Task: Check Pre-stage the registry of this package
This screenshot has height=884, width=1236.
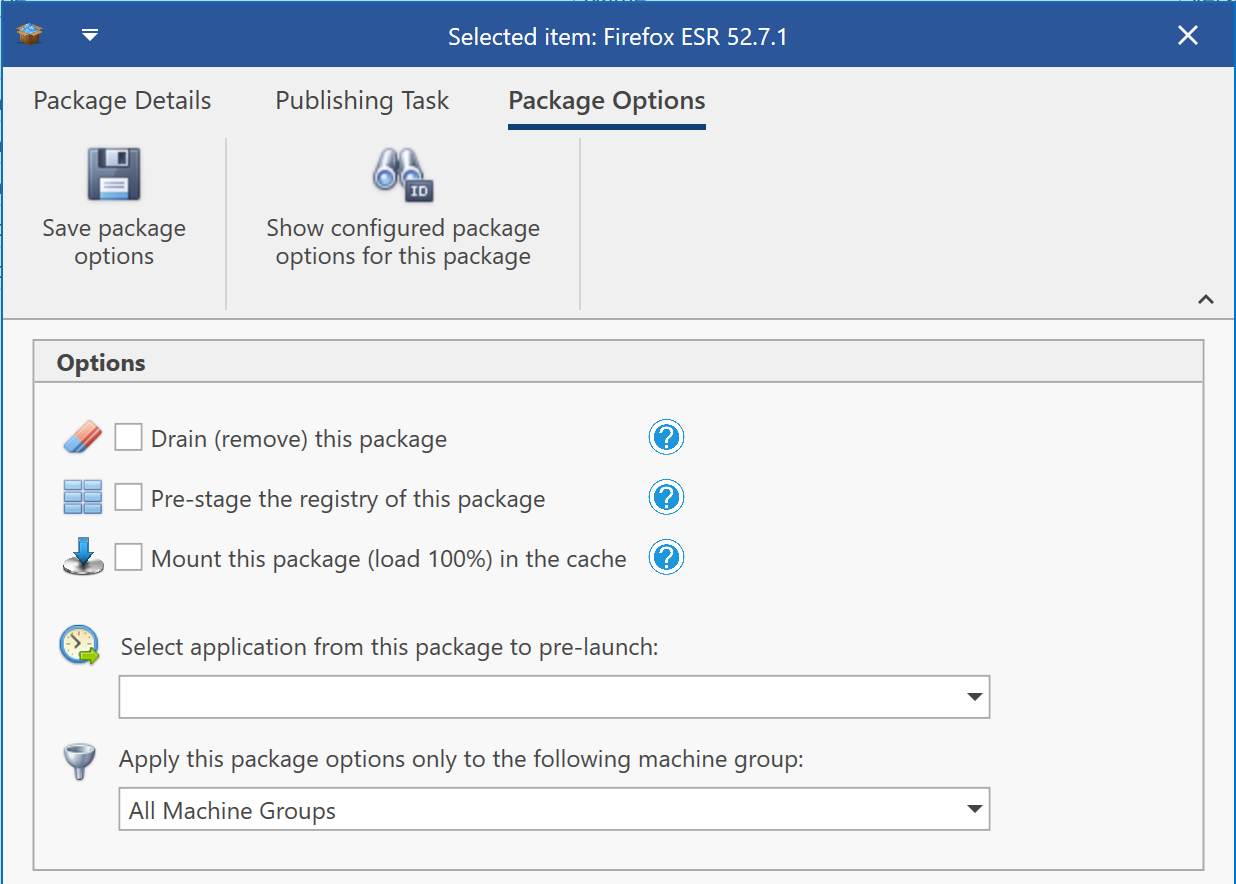Action: pyautogui.click(x=128, y=497)
